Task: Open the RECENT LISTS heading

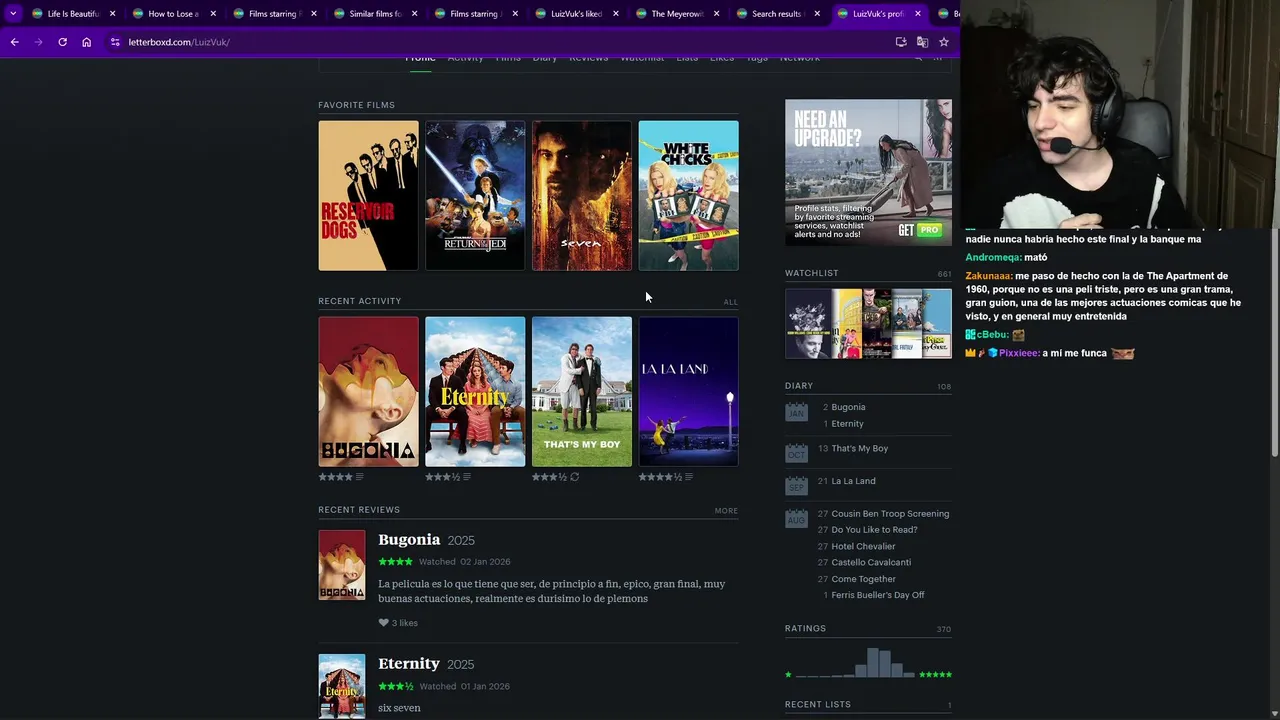Action: pyautogui.click(x=818, y=705)
